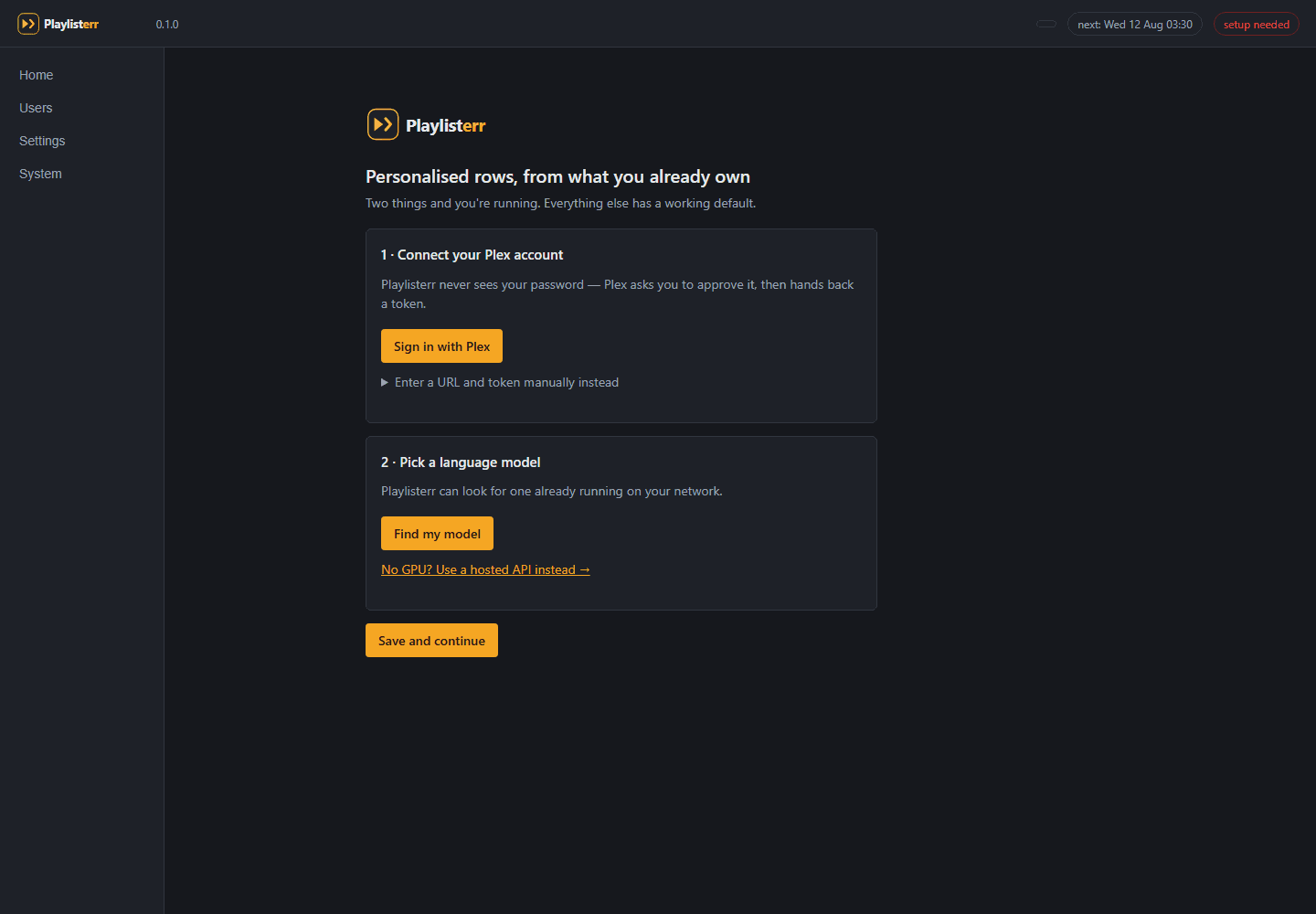Click 'Playlisterr never sees your password' description text

(618, 294)
